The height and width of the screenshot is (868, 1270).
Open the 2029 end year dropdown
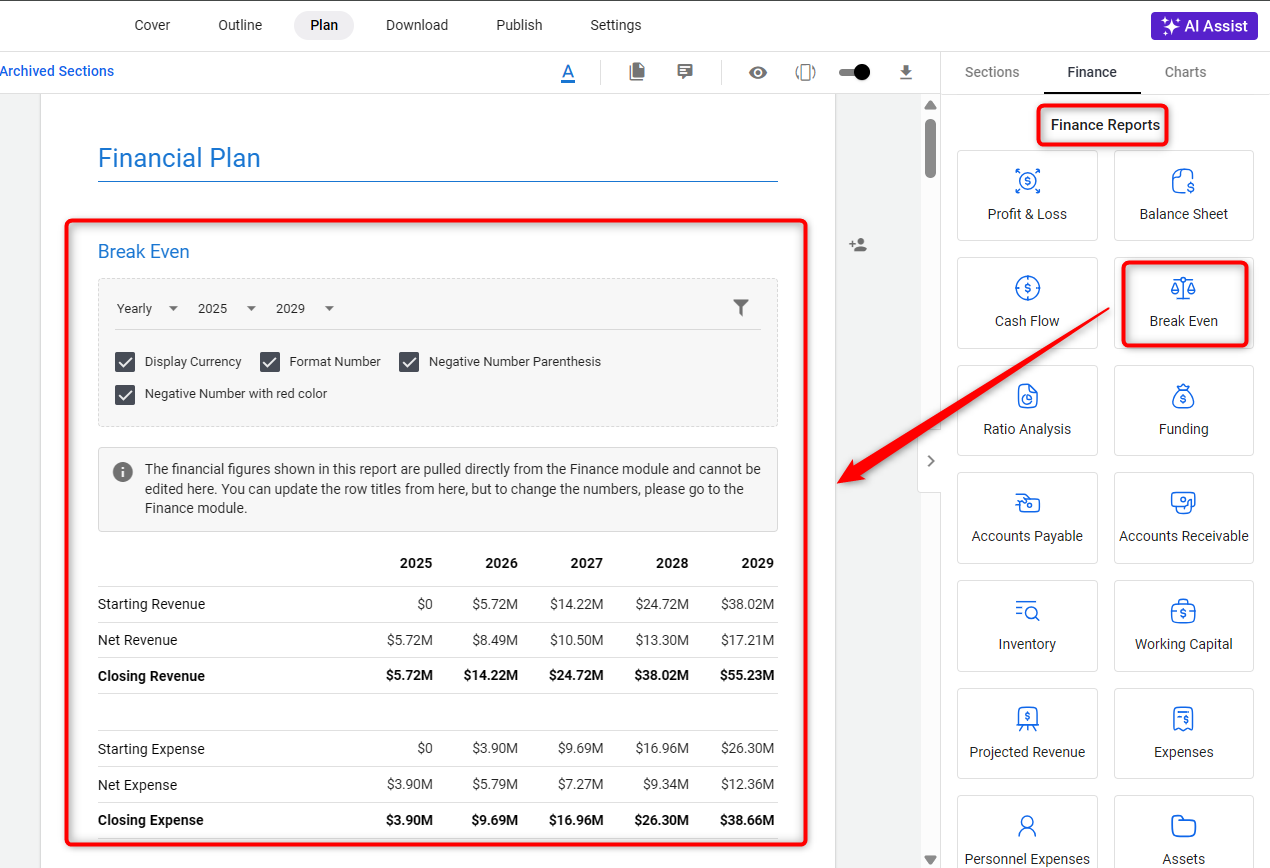[x=305, y=309]
